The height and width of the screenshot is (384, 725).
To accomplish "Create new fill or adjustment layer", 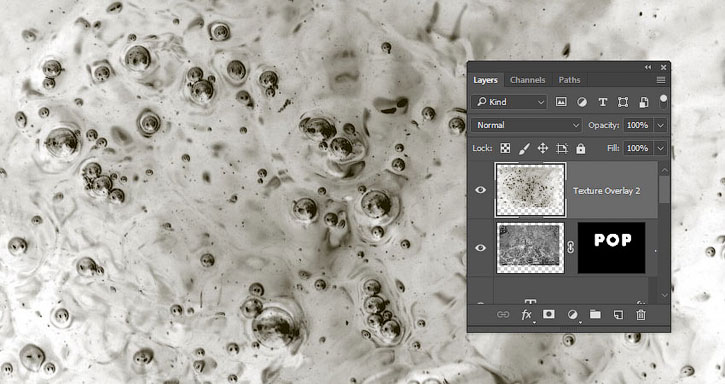I will coord(572,315).
